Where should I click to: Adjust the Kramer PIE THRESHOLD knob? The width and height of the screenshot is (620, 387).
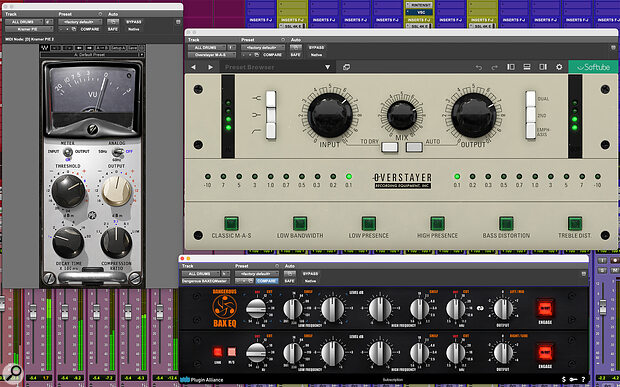[68, 191]
